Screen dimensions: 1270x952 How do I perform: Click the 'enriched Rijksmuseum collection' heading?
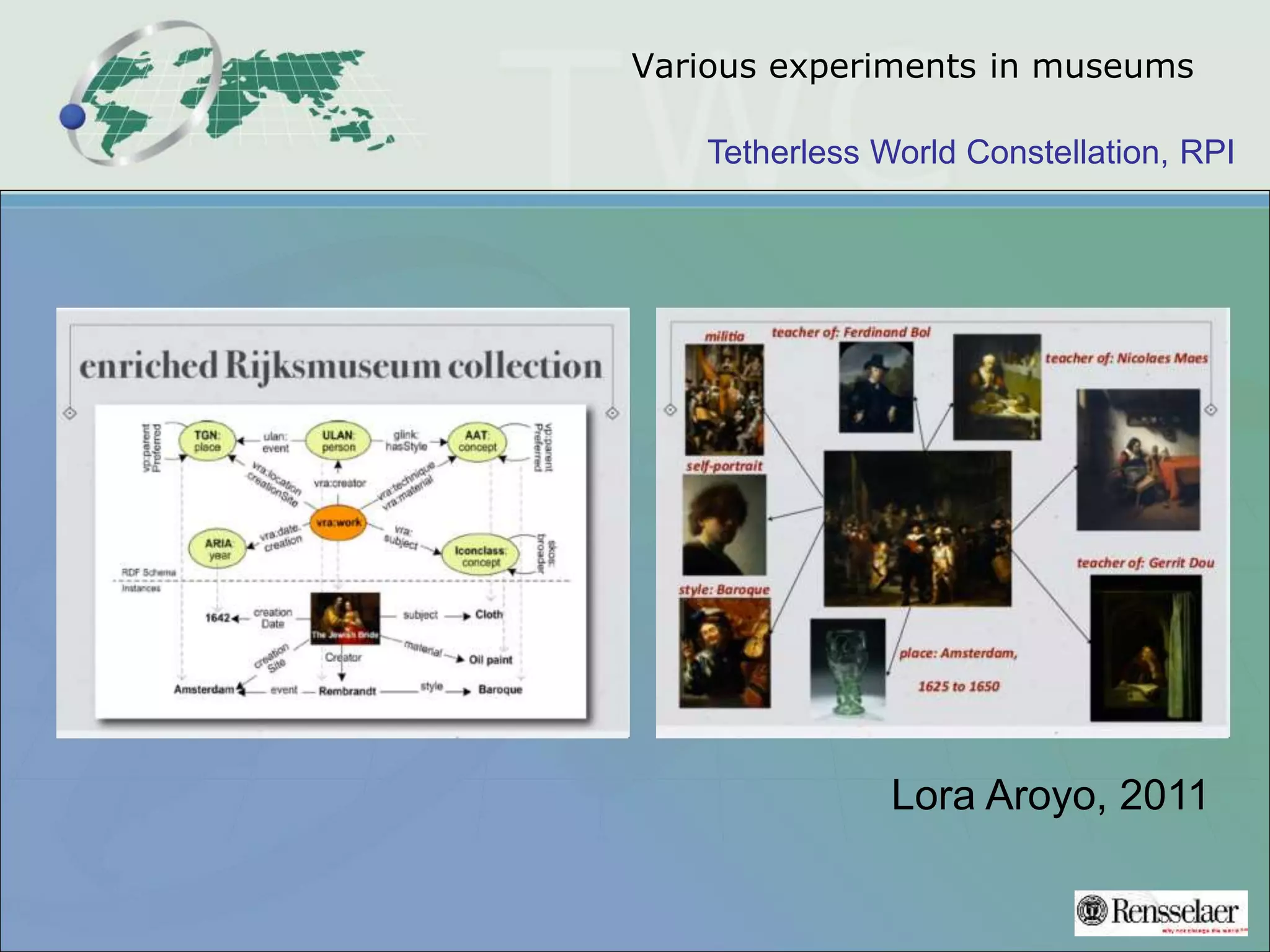click(341, 366)
